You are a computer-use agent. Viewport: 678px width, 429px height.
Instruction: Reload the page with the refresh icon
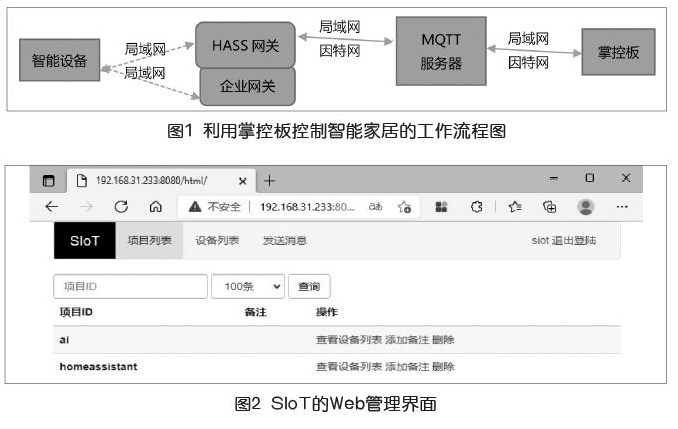[121, 207]
